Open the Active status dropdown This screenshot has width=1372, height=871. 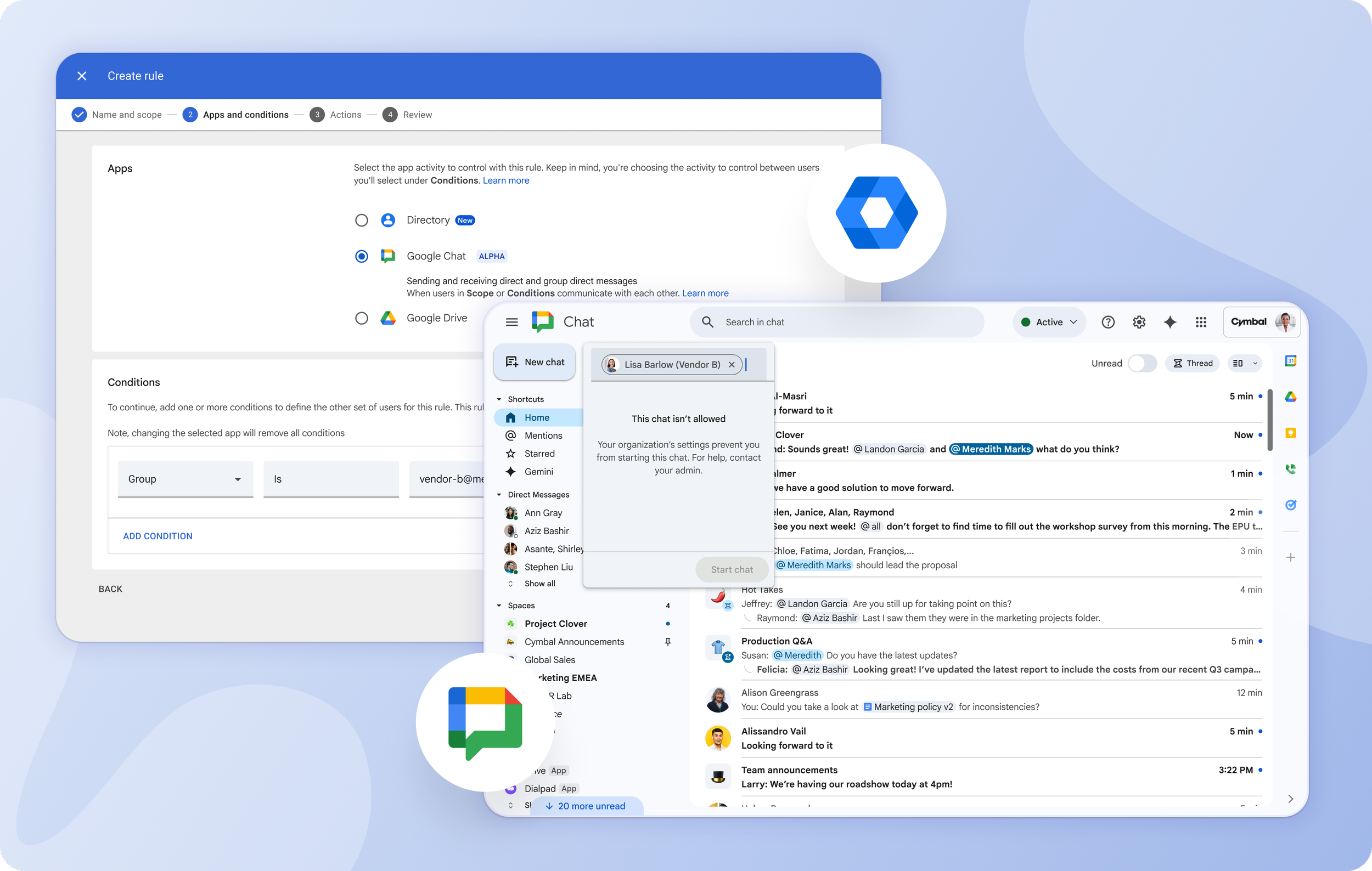coord(1049,322)
